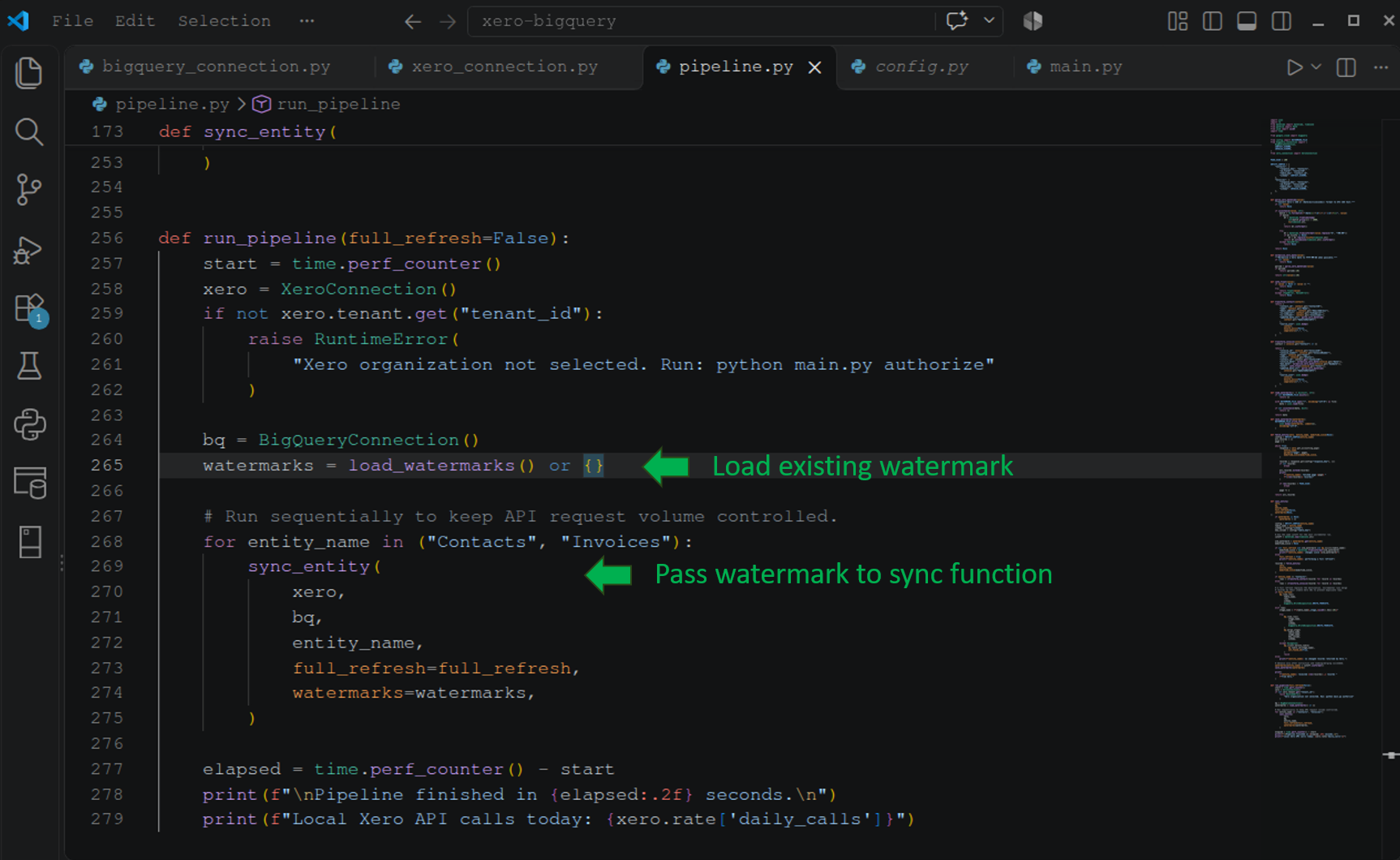
Task: Open the Edit menu
Action: [135, 21]
